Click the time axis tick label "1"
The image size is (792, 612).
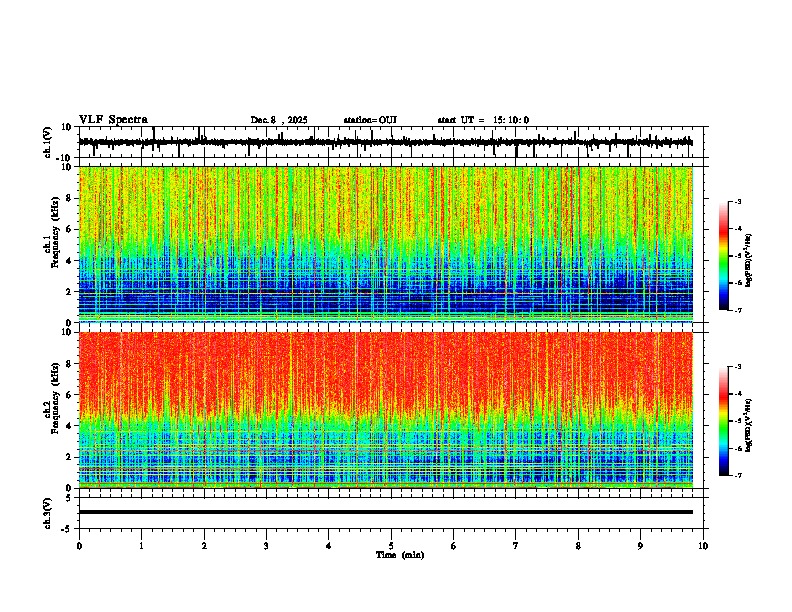(141, 546)
